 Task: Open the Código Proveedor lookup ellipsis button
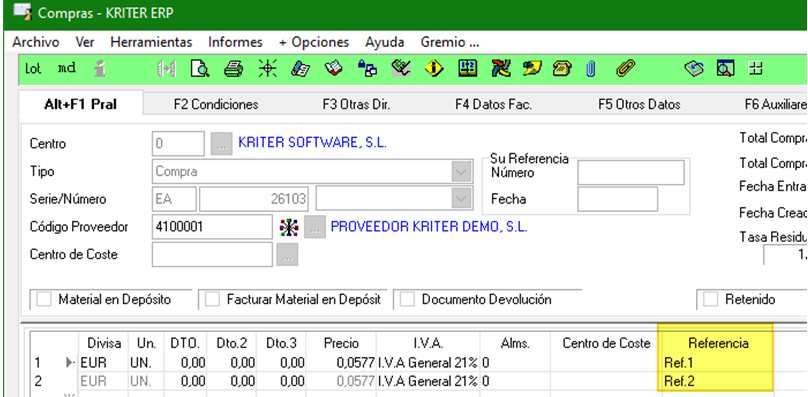315,227
